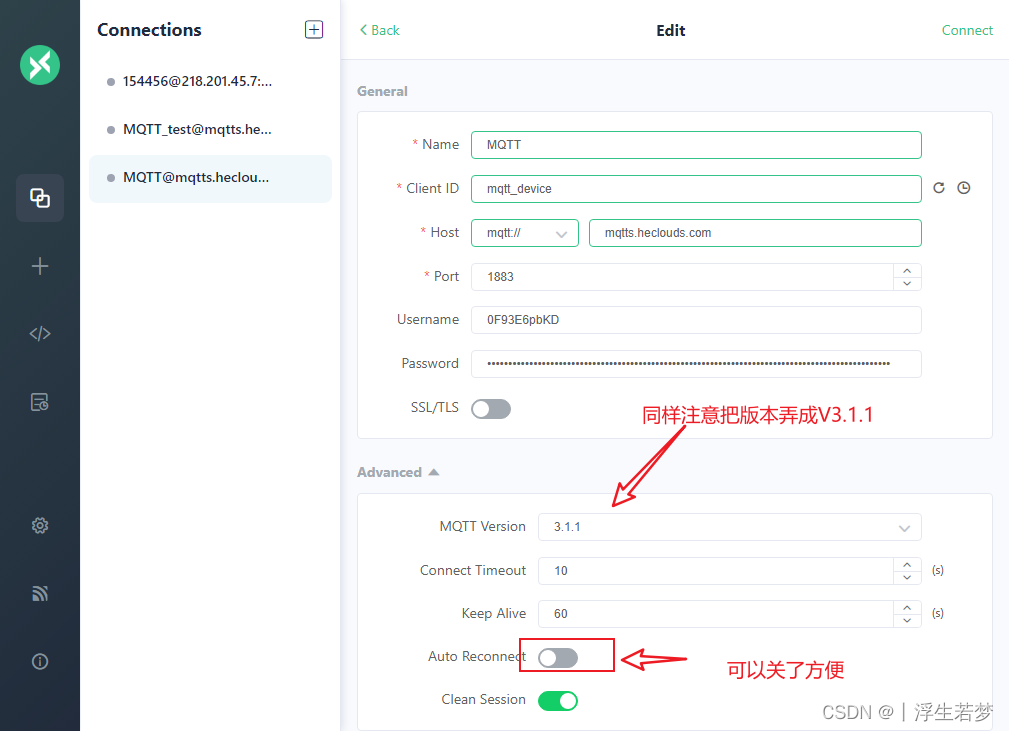The image size is (1009, 731).
Task: Click the Edit page title
Action: [x=671, y=30]
